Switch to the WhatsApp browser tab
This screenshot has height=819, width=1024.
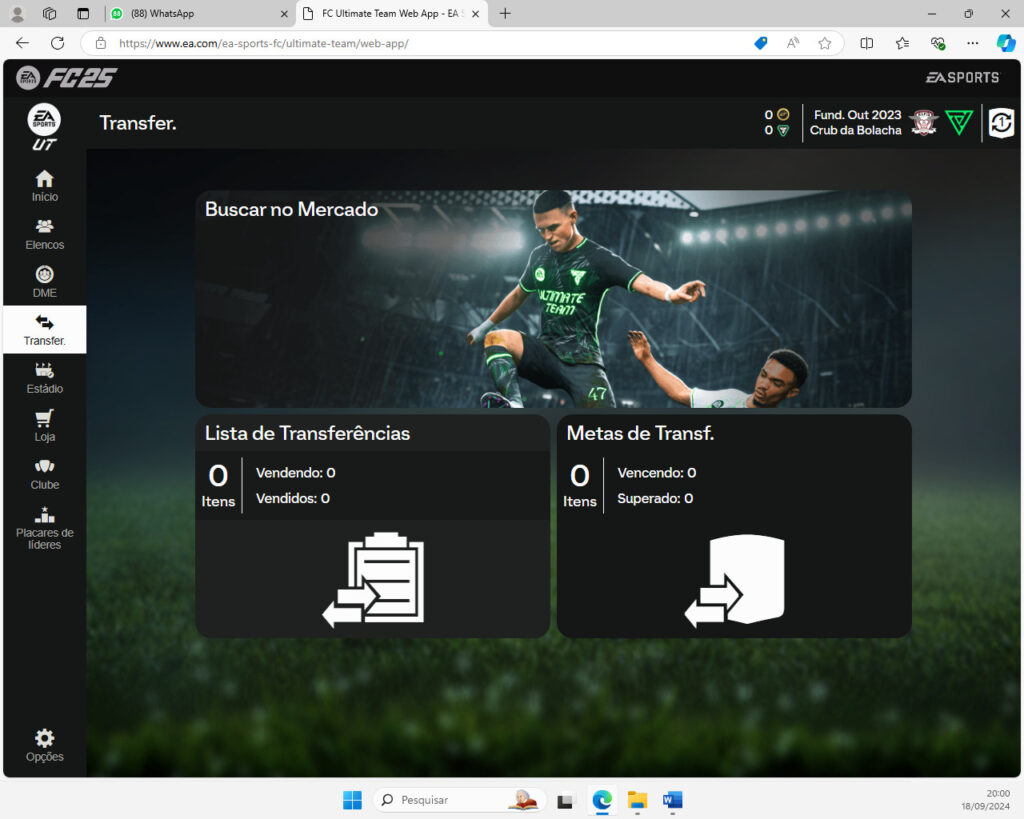[197, 14]
